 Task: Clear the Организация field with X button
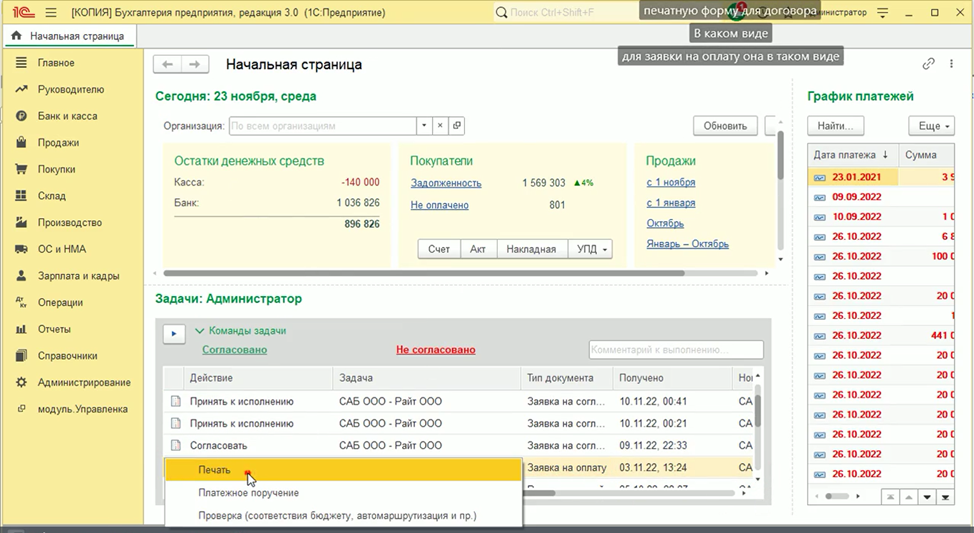tap(440, 125)
